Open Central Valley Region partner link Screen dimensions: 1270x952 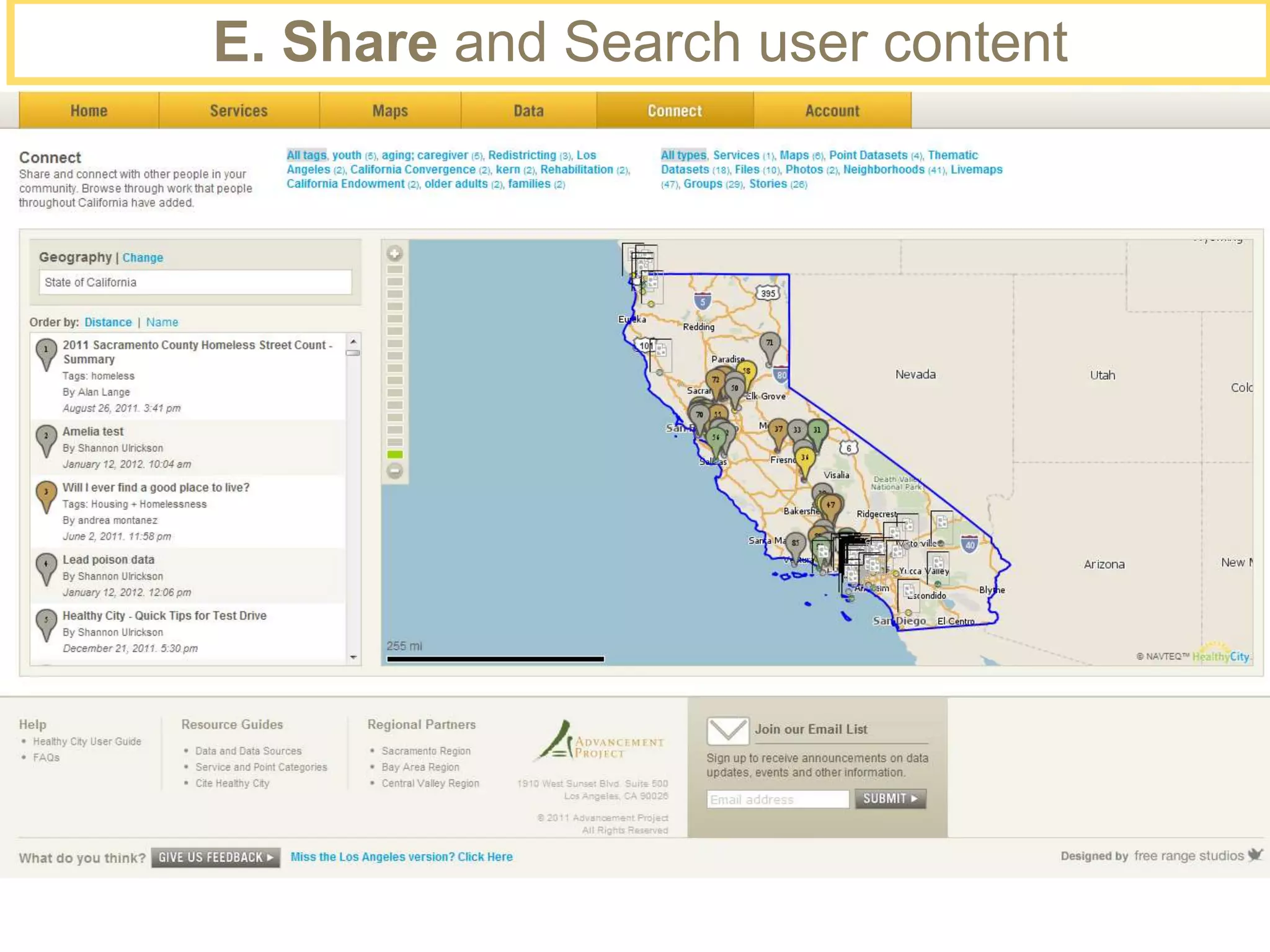pos(430,783)
